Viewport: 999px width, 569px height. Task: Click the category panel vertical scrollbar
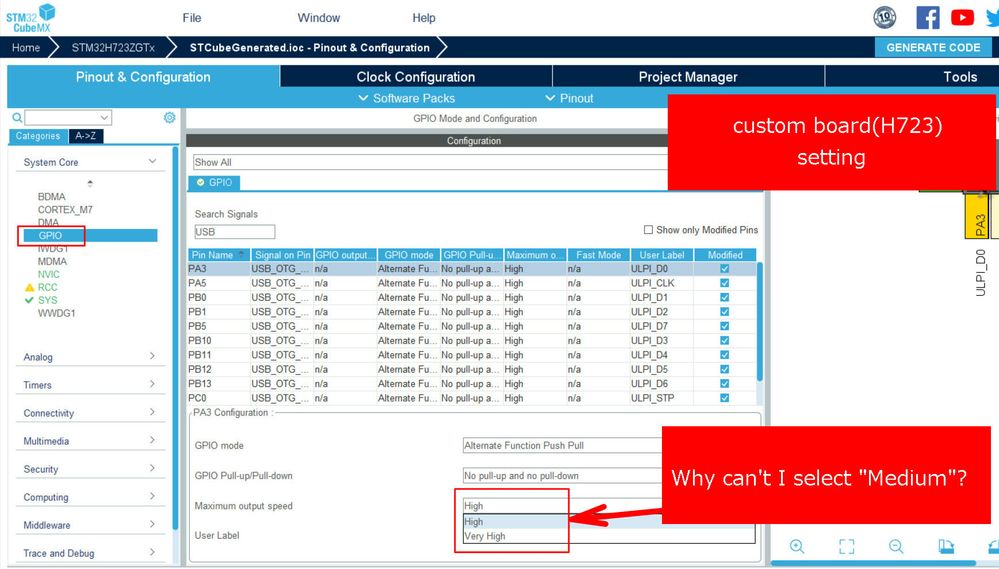coord(175,338)
